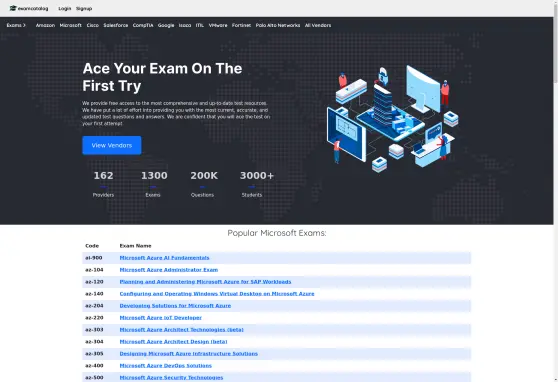
Task: Select Google in vendor navigation
Action: (166, 25)
